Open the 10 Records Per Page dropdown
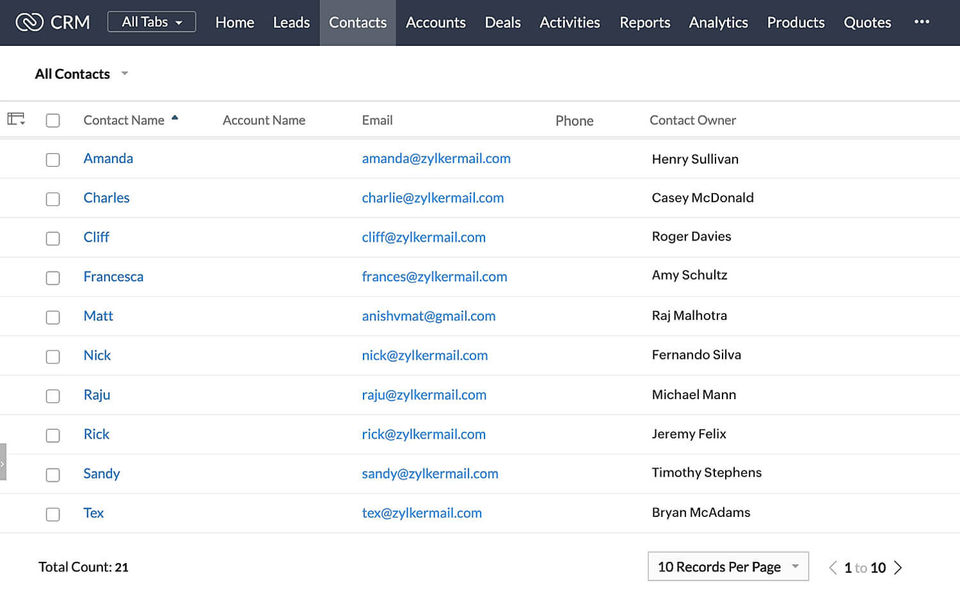 click(728, 567)
